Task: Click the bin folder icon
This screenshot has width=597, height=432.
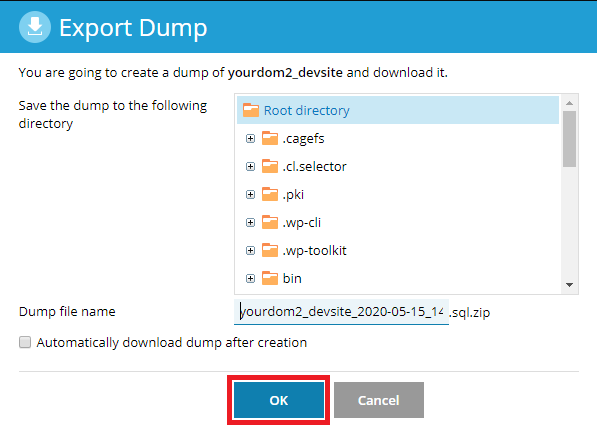Action: click(x=270, y=278)
